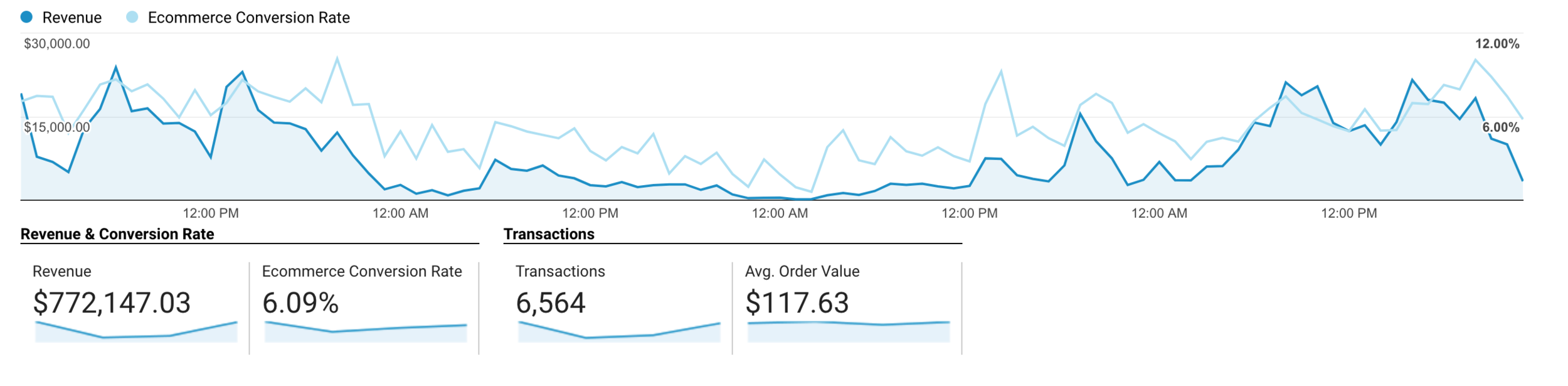This screenshot has height=386, width=1568.
Task: Click the 12.00% axis label
Action: [x=1496, y=44]
